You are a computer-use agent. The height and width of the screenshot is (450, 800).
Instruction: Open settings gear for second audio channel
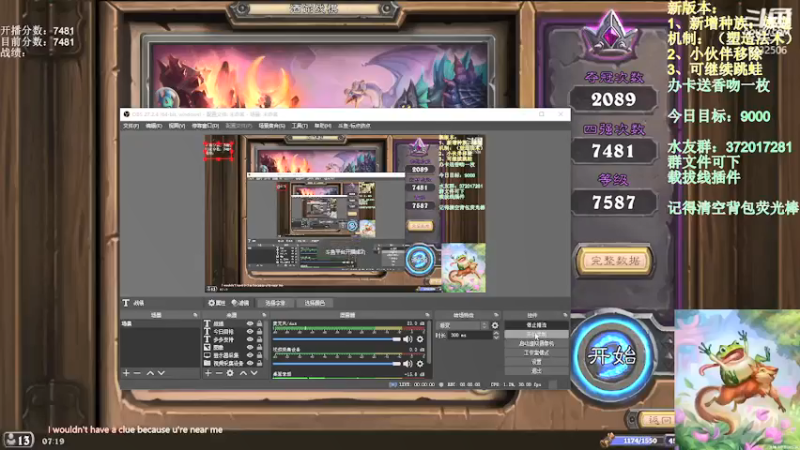click(x=420, y=364)
